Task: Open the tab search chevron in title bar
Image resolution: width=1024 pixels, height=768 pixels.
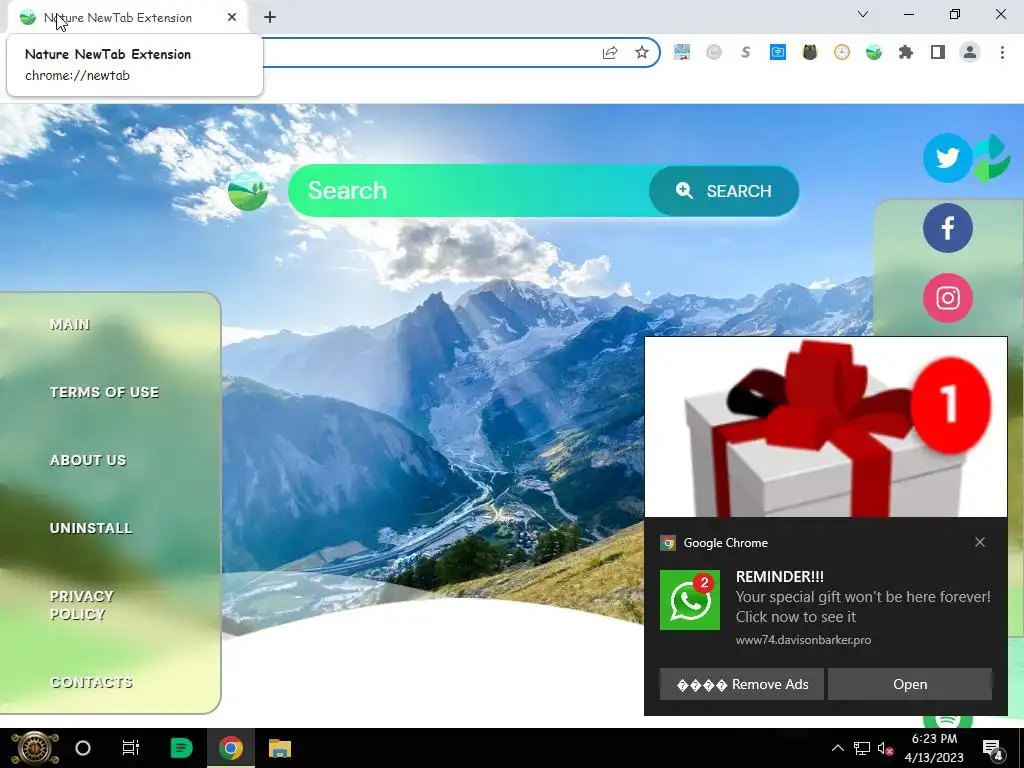Action: pos(863,14)
